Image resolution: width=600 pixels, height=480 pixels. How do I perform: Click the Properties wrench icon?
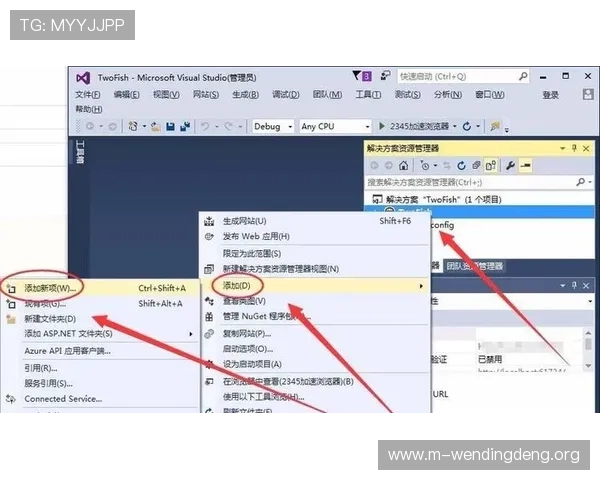tap(510, 166)
